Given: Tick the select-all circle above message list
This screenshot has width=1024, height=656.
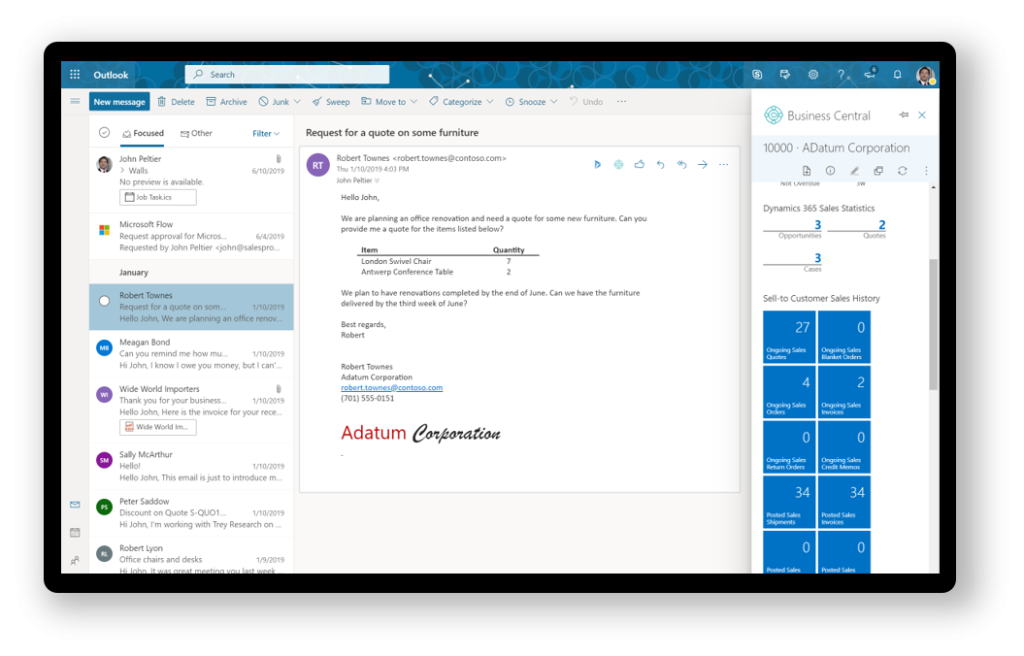Looking at the screenshot, I should 104,133.
